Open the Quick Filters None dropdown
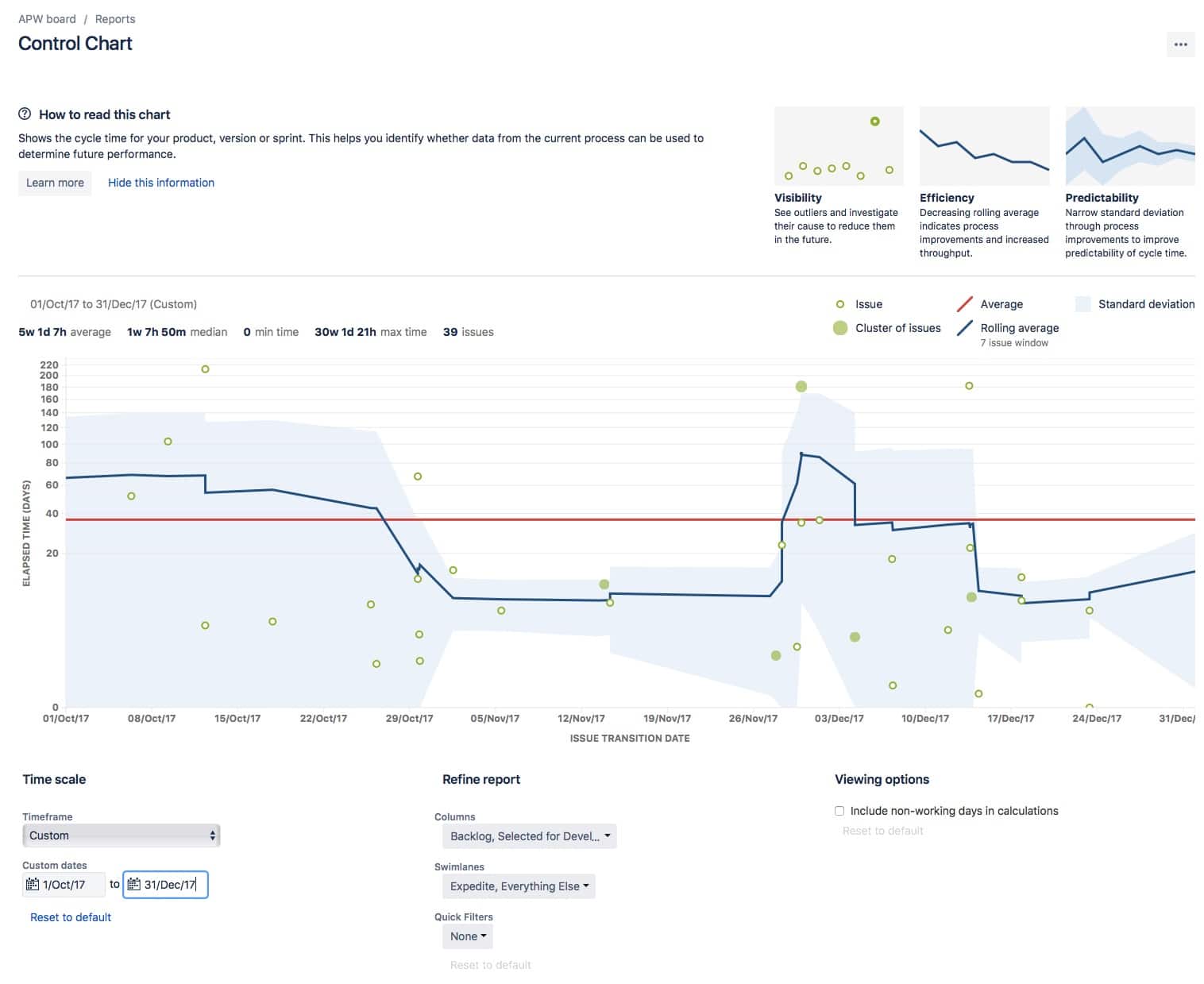This screenshot has width=1204, height=984. [x=468, y=936]
